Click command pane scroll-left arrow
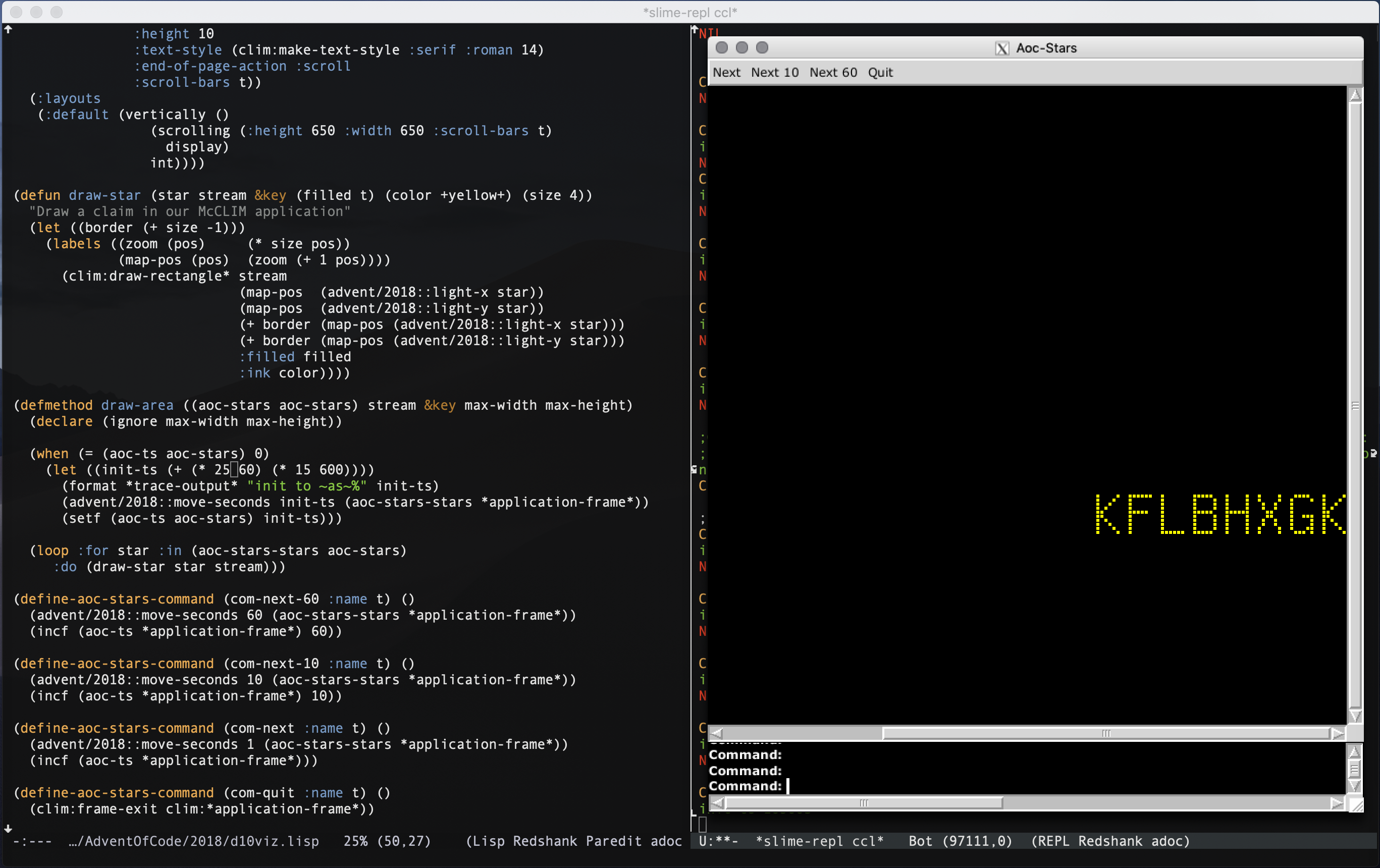Screen dimensions: 1380x868 point(716,803)
